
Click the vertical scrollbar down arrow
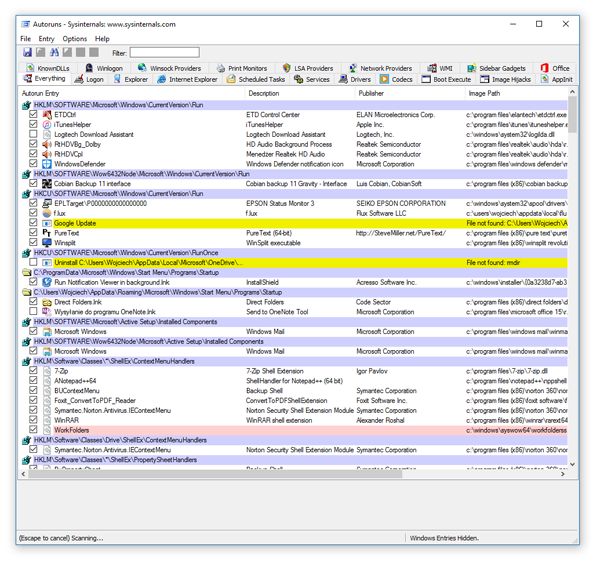click(572, 464)
